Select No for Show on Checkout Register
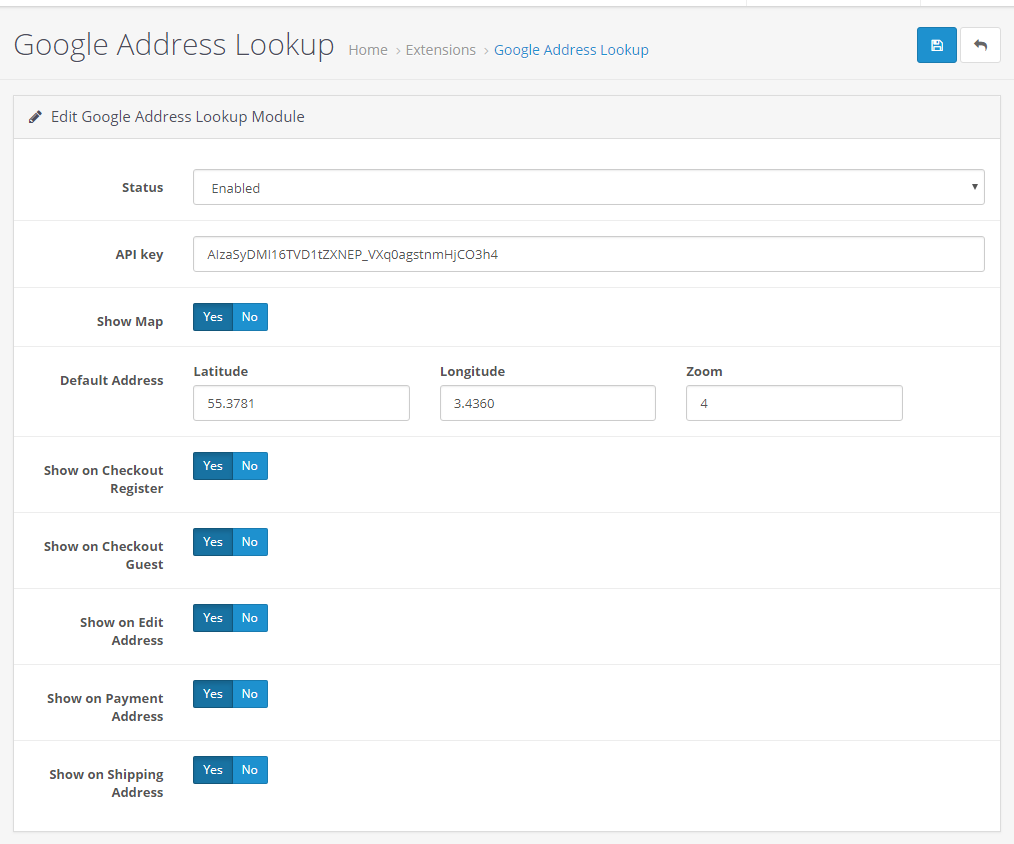1014x844 pixels. 250,466
